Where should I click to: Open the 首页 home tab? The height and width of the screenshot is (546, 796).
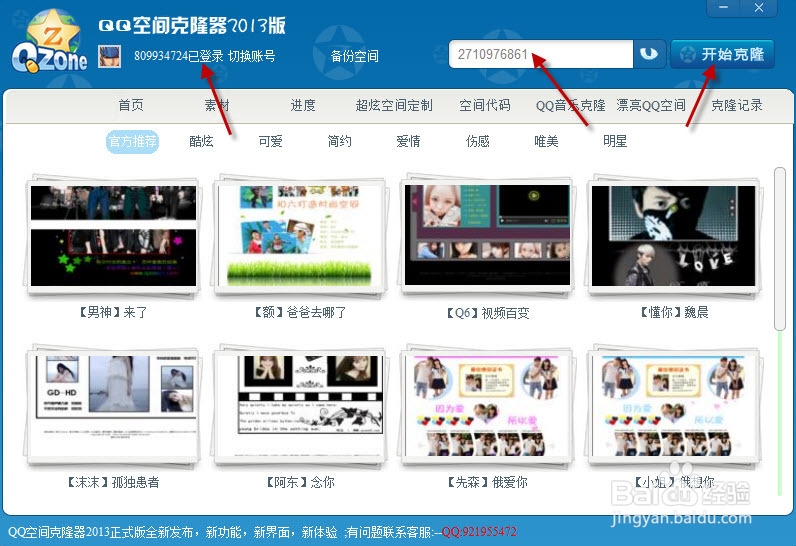(131, 105)
